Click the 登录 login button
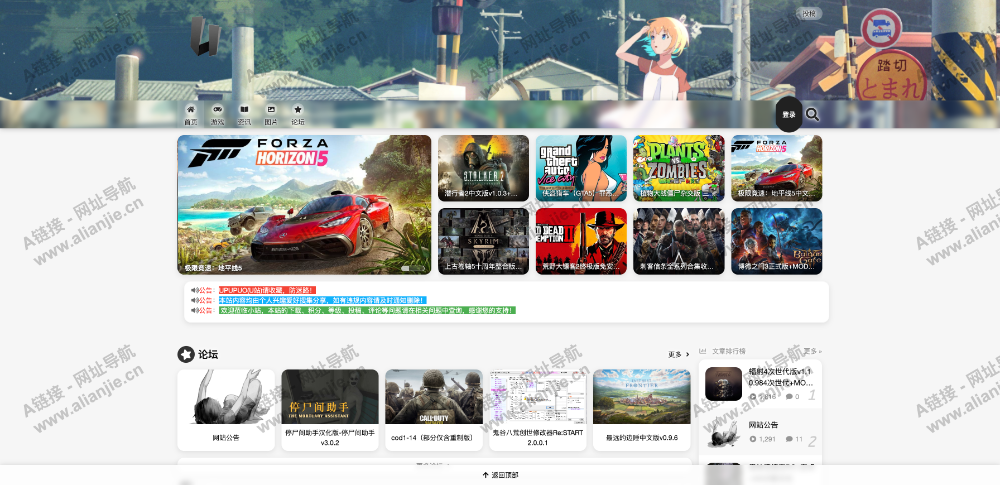1000x485 pixels. point(789,115)
